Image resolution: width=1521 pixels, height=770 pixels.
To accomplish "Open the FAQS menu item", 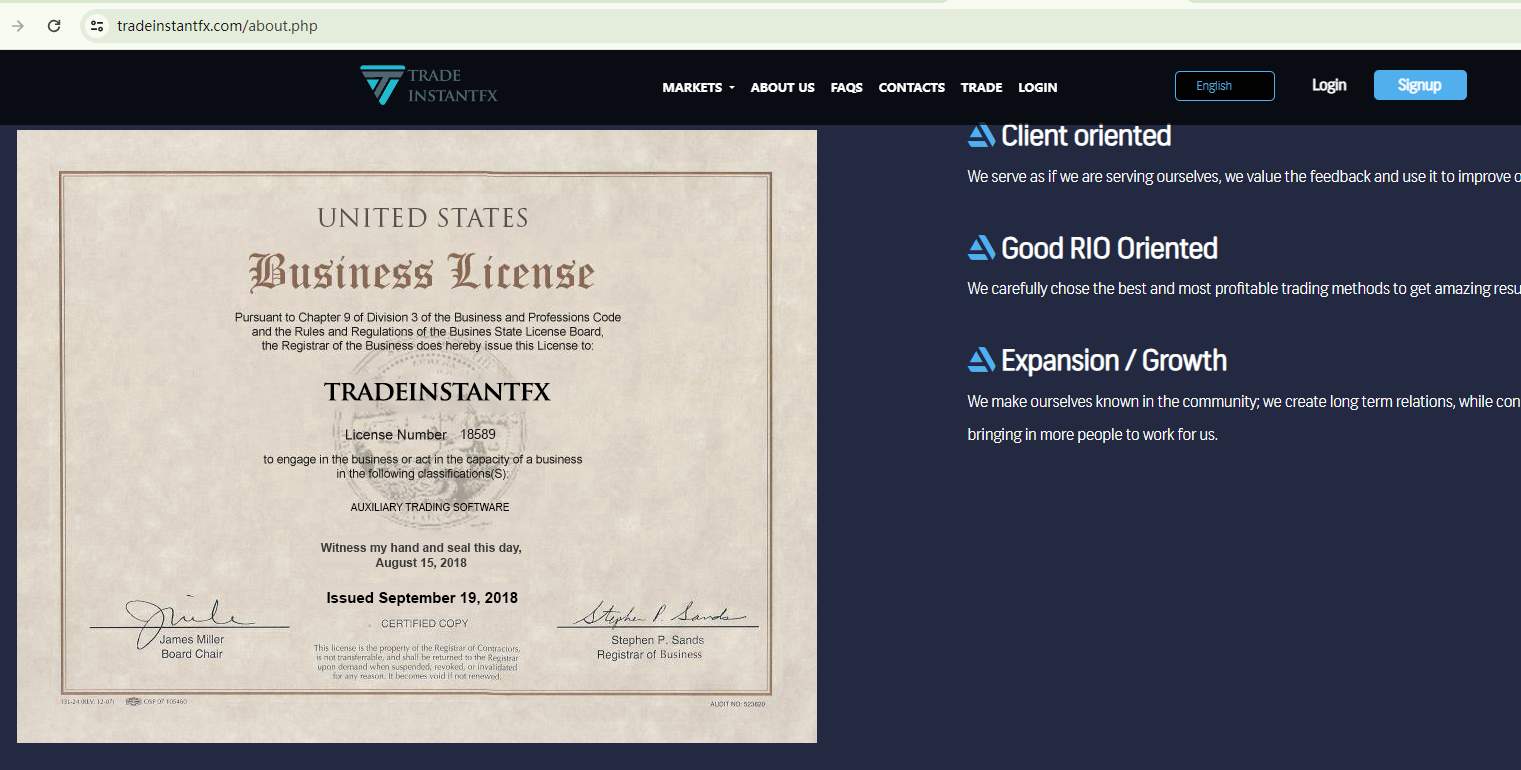I will pos(846,88).
